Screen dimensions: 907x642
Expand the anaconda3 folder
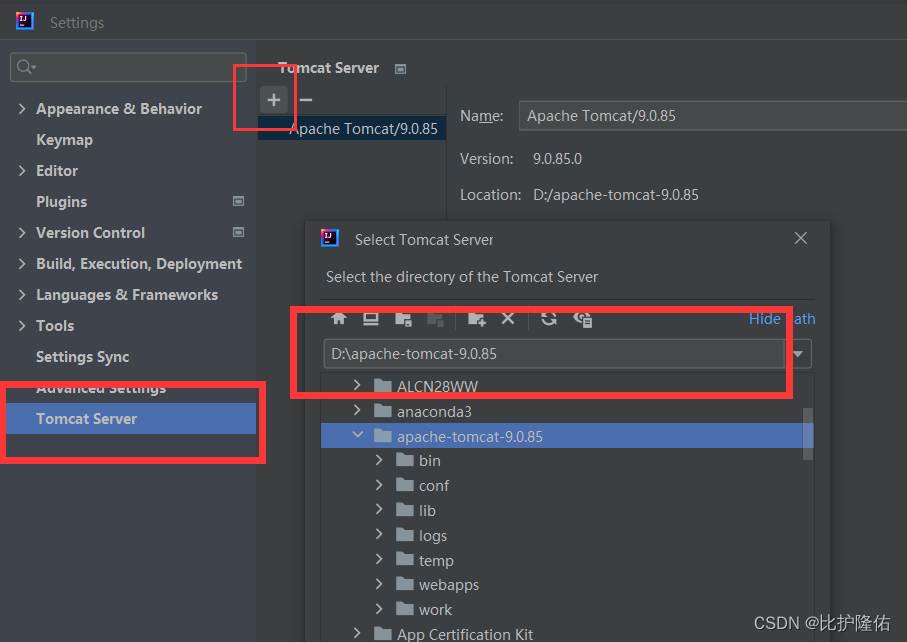click(357, 411)
